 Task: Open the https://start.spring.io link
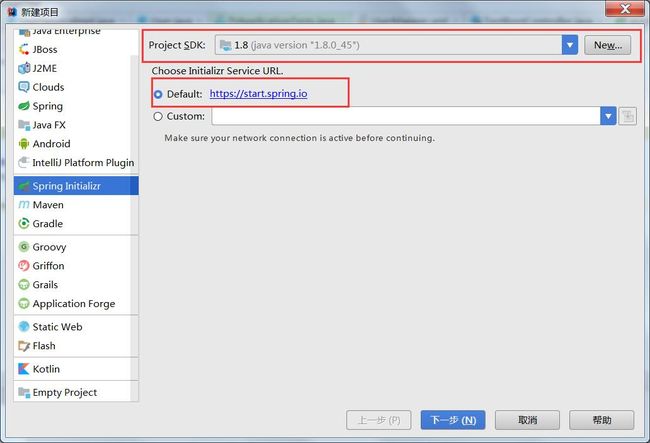pyautogui.click(x=258, y=94)
